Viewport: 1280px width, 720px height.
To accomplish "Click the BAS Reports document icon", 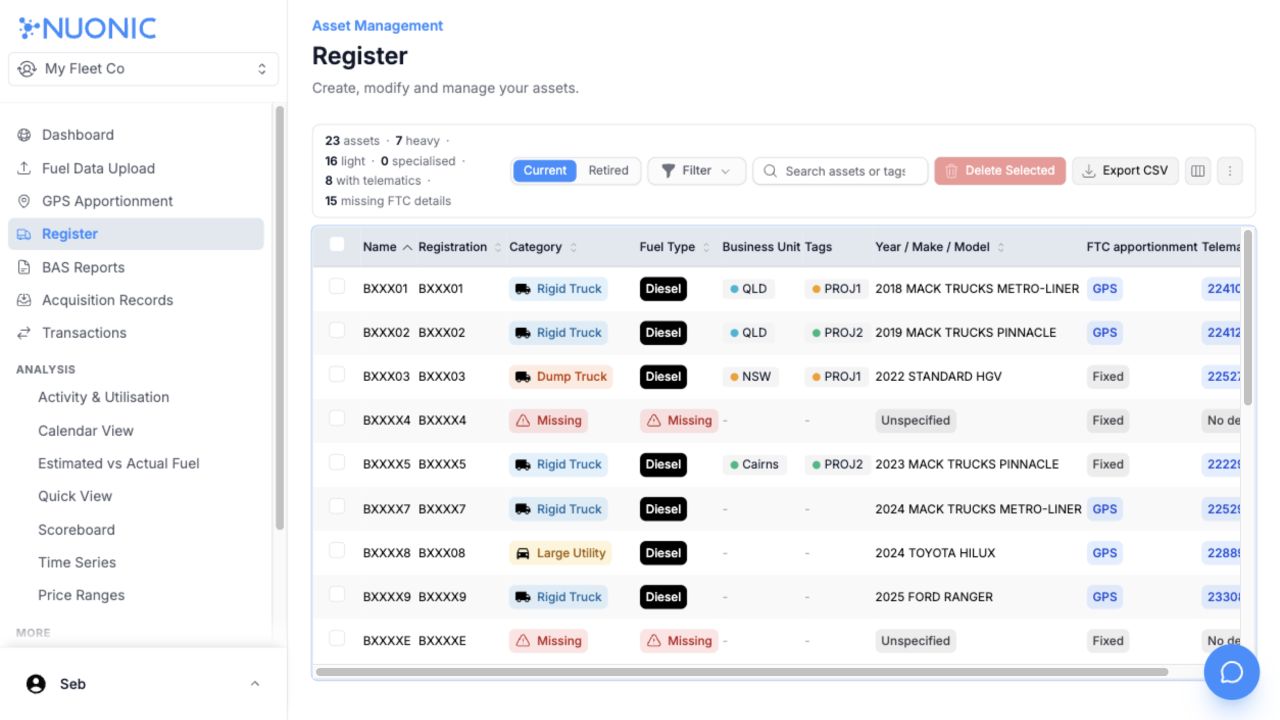I will (x=24, y=267).
